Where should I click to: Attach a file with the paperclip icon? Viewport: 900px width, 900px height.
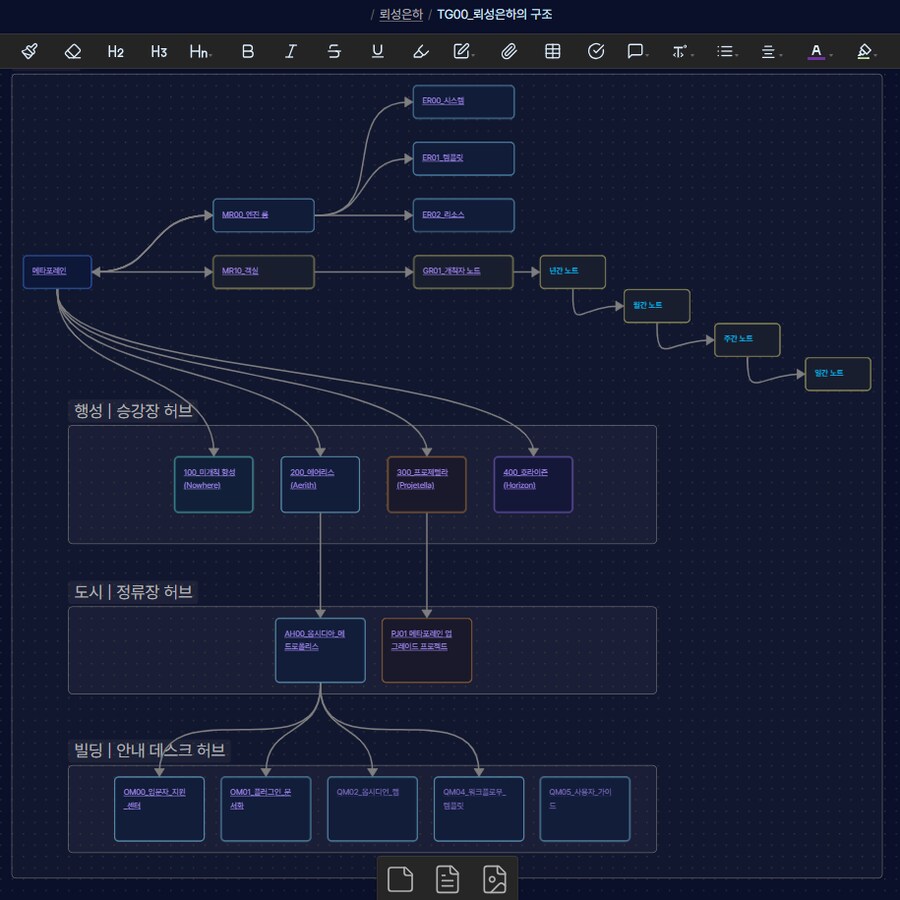[509, 51]
